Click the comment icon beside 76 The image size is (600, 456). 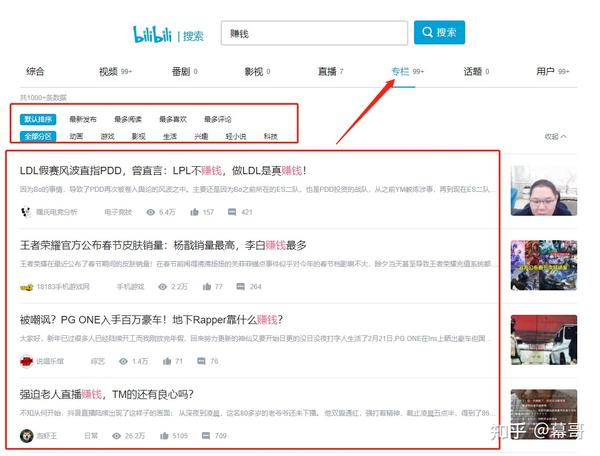pyautogui.click(x=201, y=361)
